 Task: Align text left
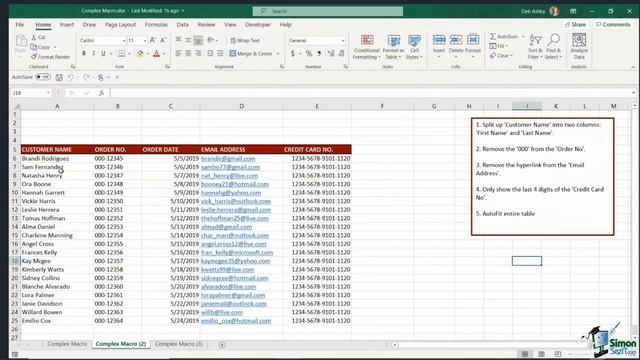(178, 53)
